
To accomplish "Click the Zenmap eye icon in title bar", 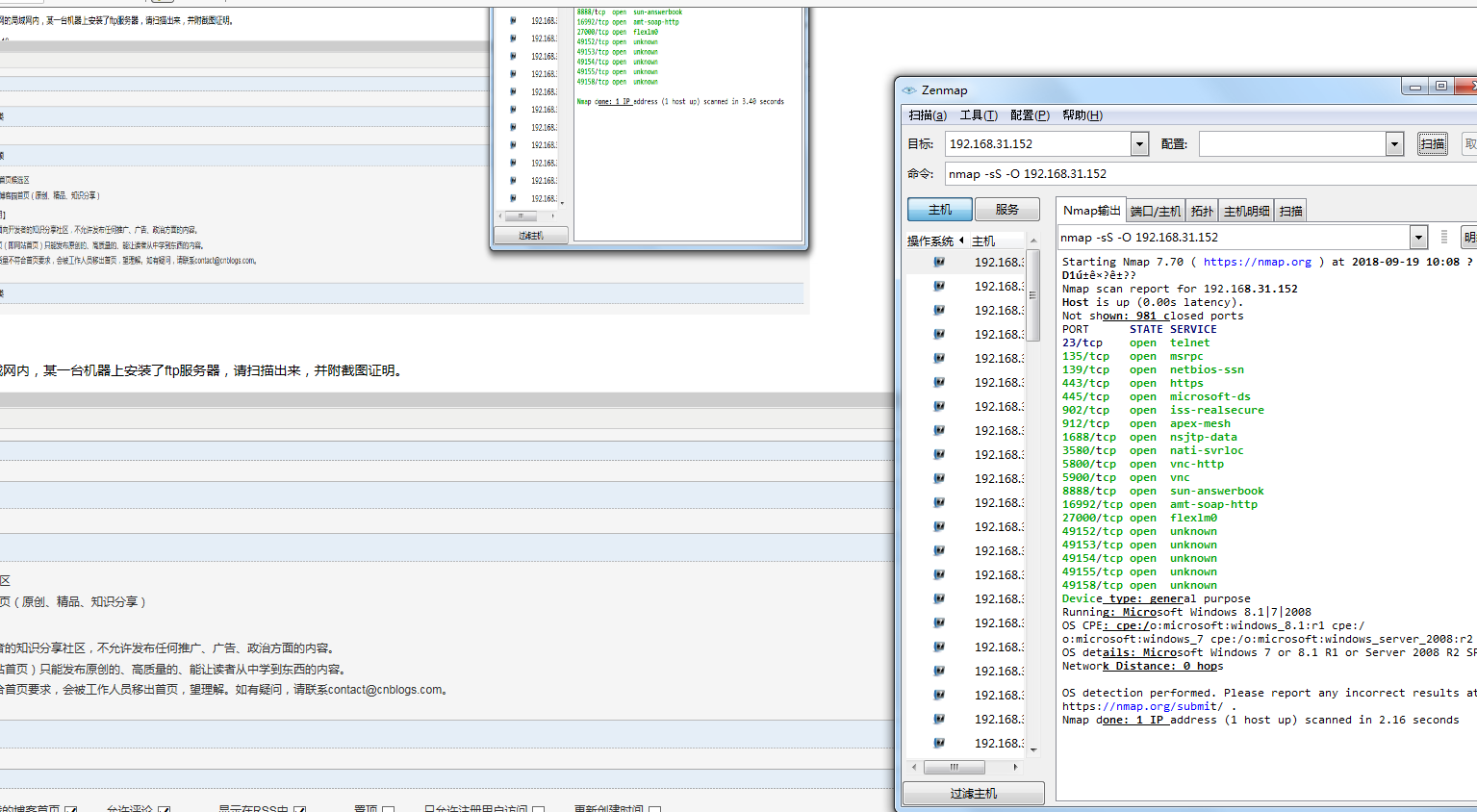I will tap(909, 89).
